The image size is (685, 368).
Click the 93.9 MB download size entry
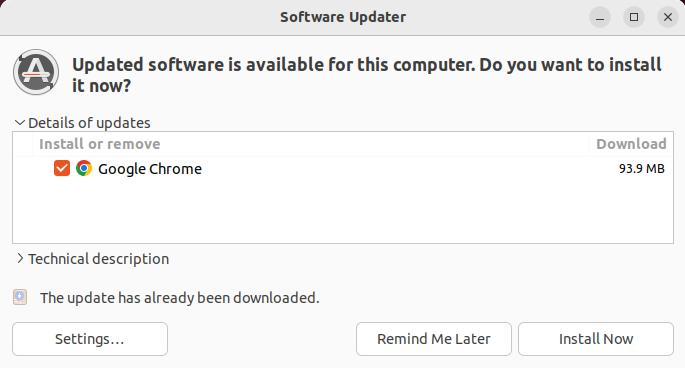pos(641,169)
